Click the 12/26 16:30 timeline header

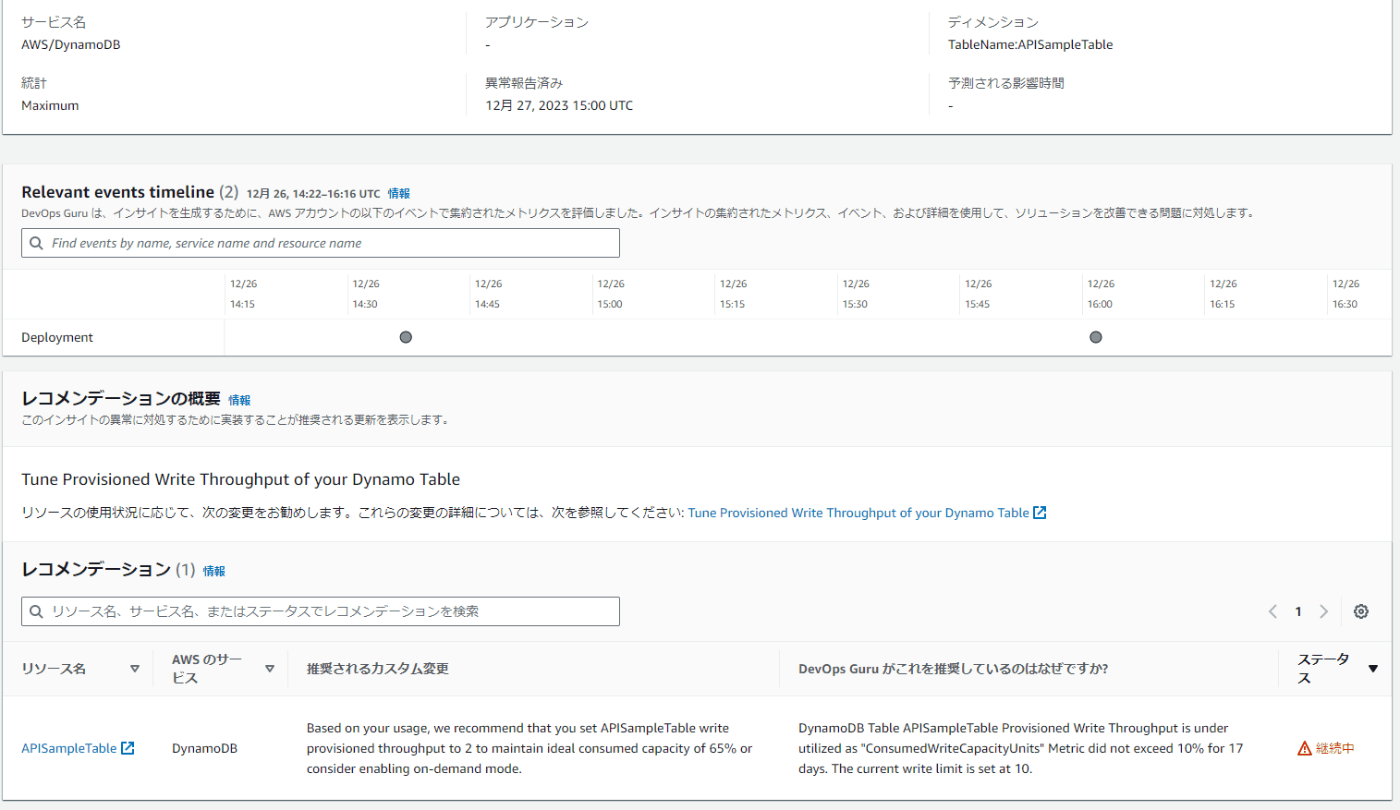click(1346, 294)
